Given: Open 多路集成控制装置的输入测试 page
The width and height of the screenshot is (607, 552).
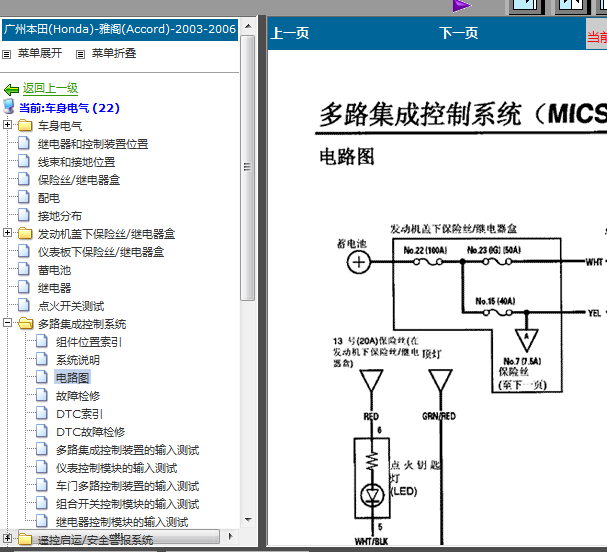Looking at the screenshot, I should pyautogui.click(x=127, y=450).
